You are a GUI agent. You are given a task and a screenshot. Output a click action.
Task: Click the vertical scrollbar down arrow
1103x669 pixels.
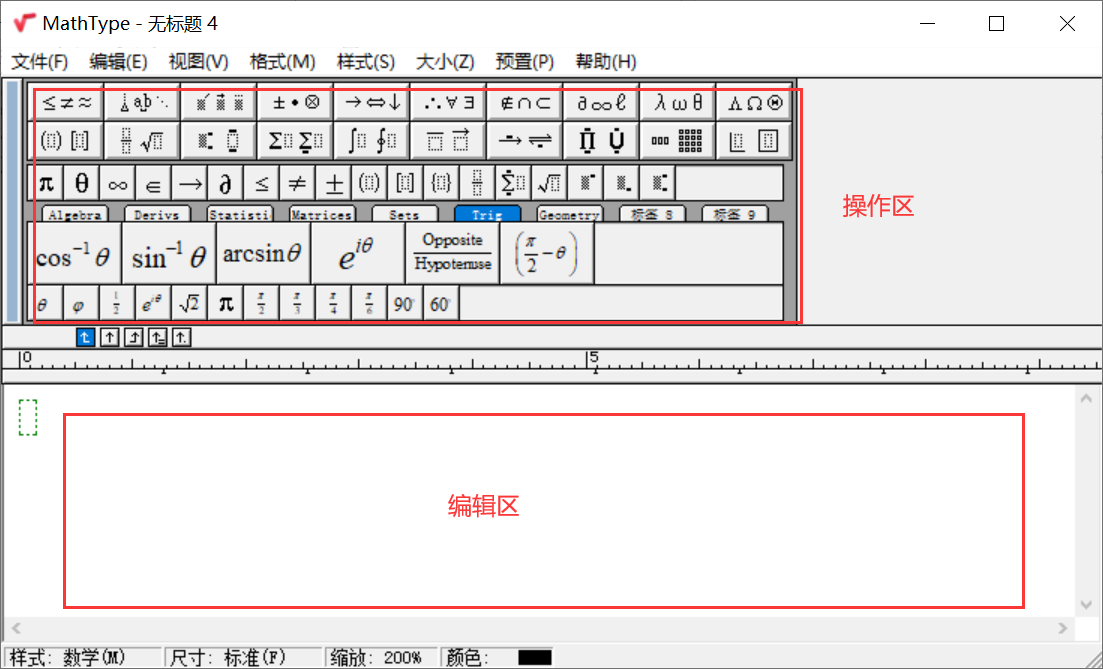pyautogui.click(x=1085, y=605)
